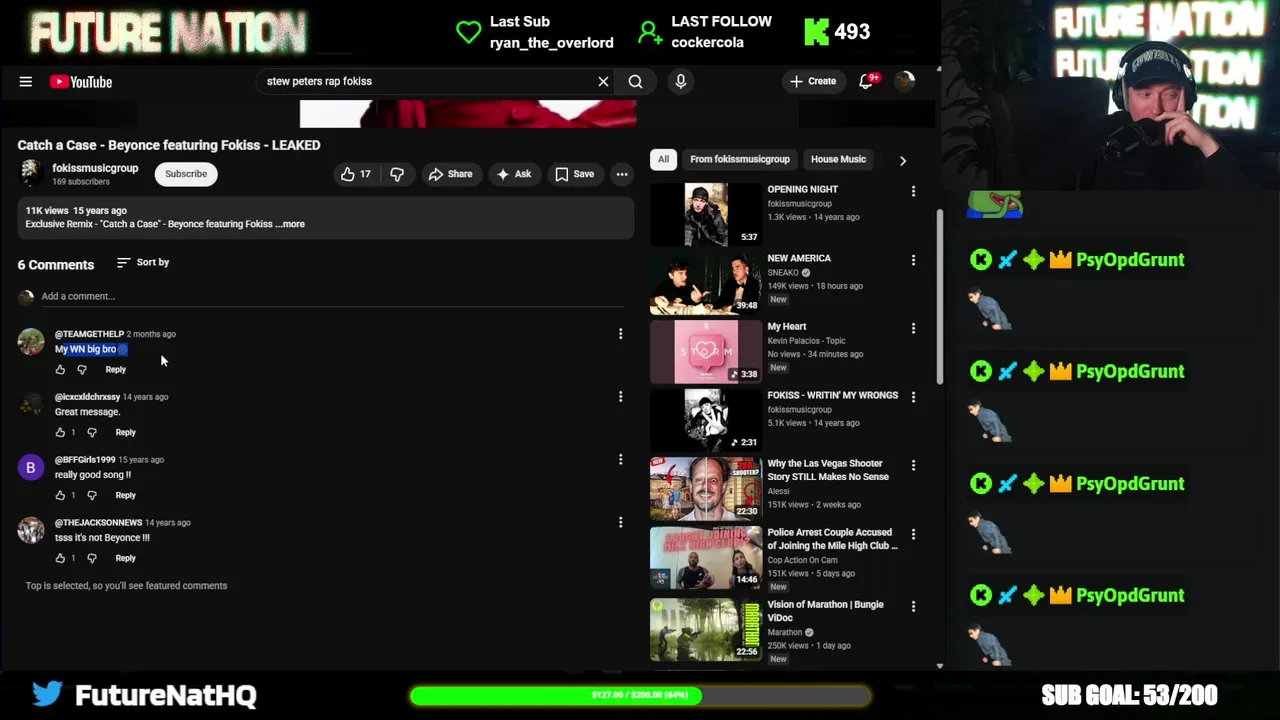Reply to the @TEAMGETHELP comment
1280x720 pixels.
(116, 370)
